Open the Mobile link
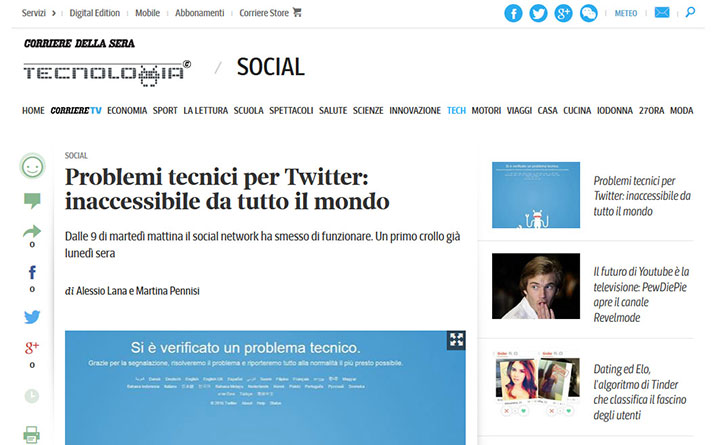 tap(147, 13)
